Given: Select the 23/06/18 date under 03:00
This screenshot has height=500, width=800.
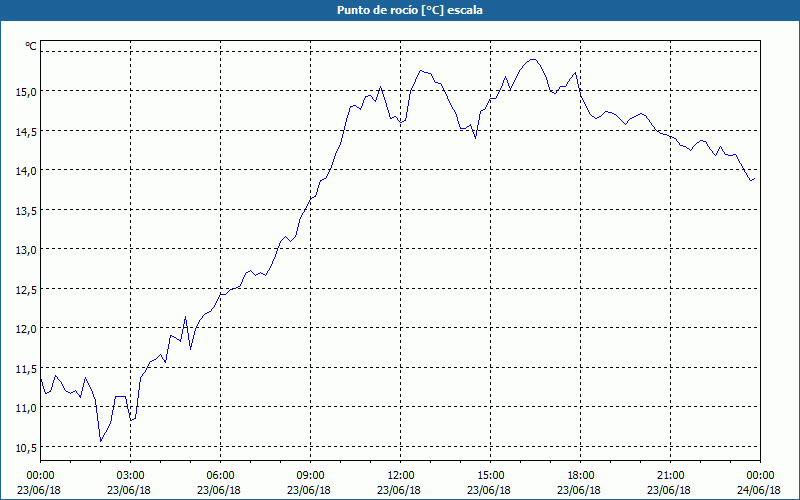Looking at the screenshot, I should point(129,490).
